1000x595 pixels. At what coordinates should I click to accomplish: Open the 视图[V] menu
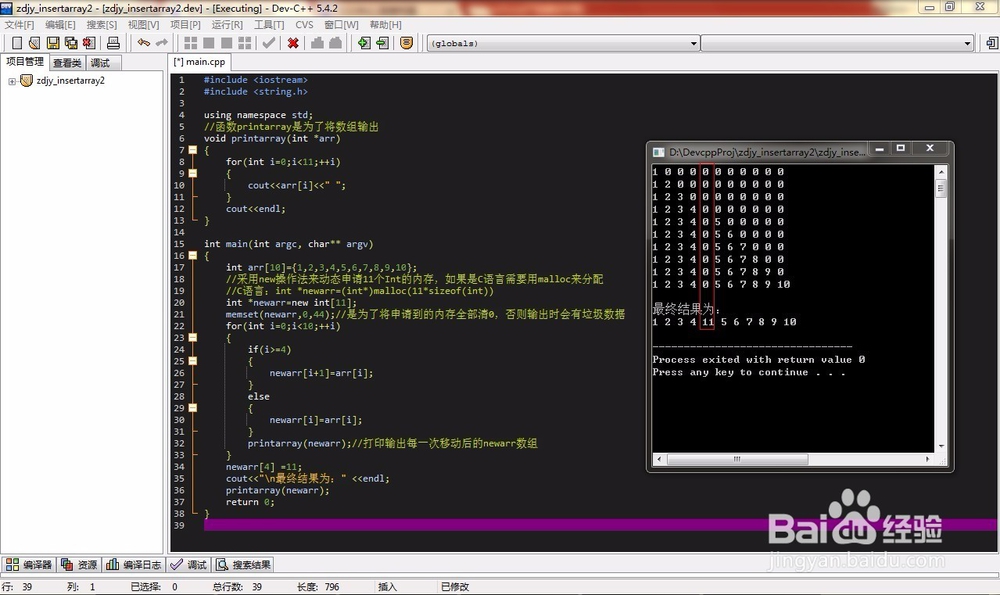tap(143, 25)
